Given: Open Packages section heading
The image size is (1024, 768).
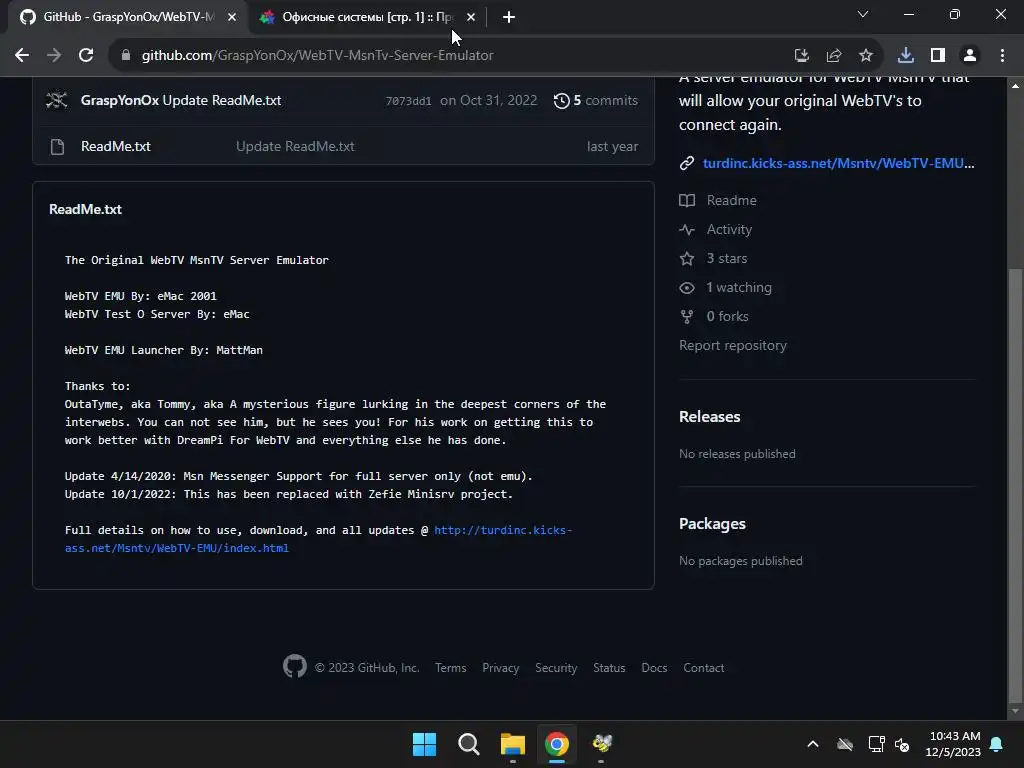Looking at the screenshot, I should pyautogui.click(x=712, y=524).
